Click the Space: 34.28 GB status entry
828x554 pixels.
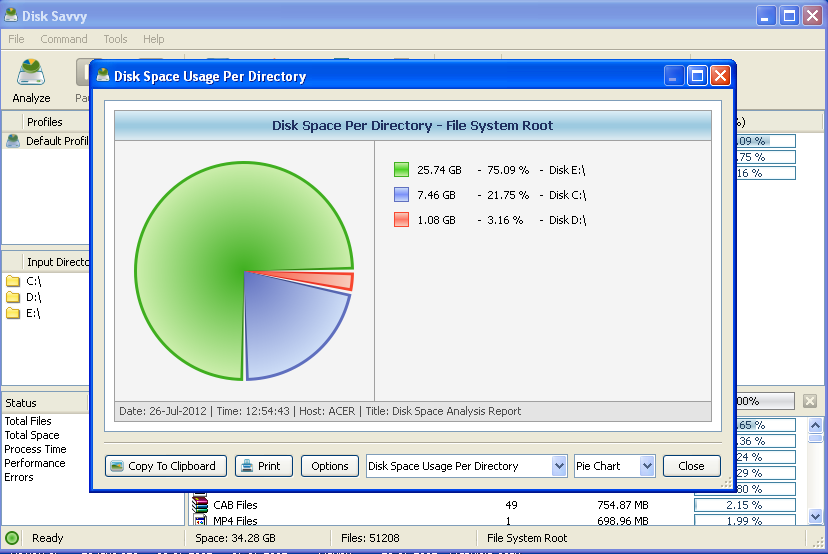point(235,538)
